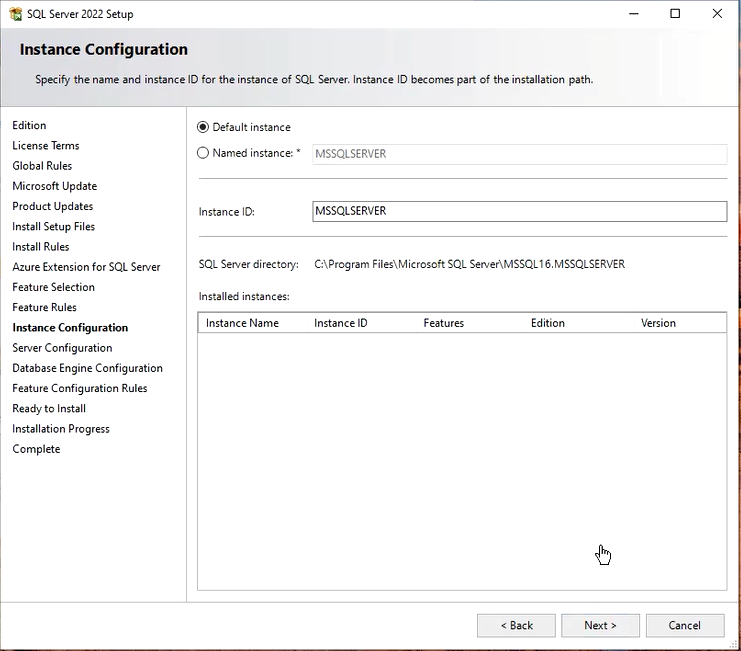Screen dimensions: 741x651
Task: Sort by Version column header
Action: [x=680, y=323]
